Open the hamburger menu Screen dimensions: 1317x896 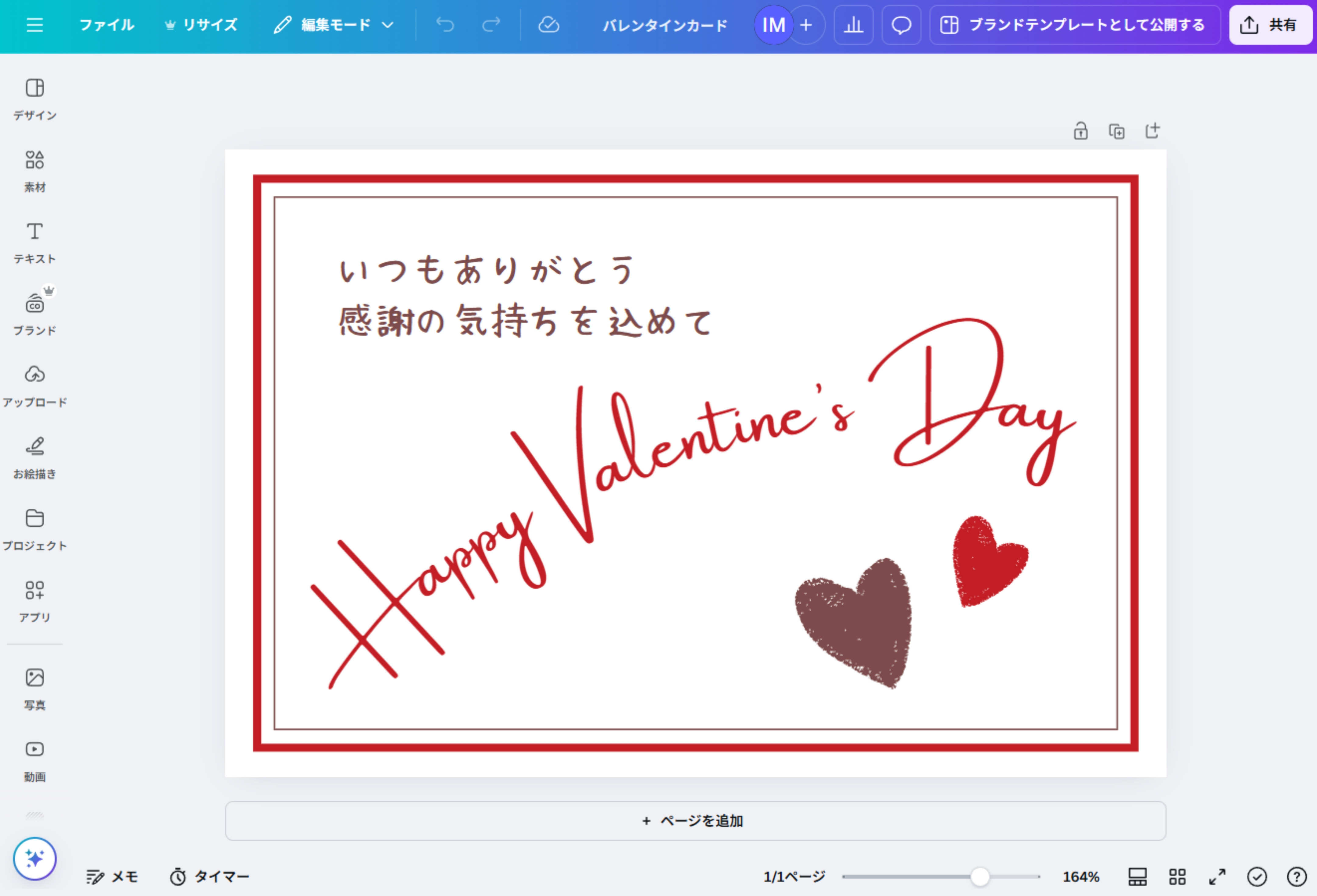point(35,25)
